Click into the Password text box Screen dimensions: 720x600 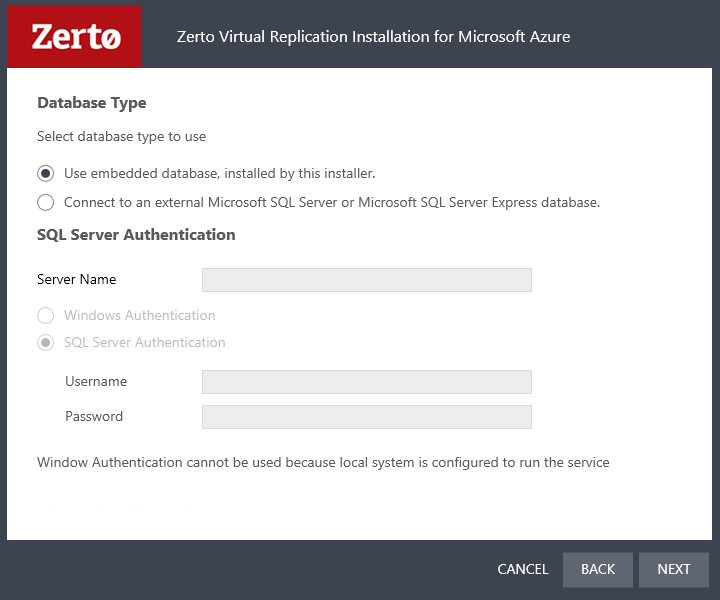tap(367, 417)
